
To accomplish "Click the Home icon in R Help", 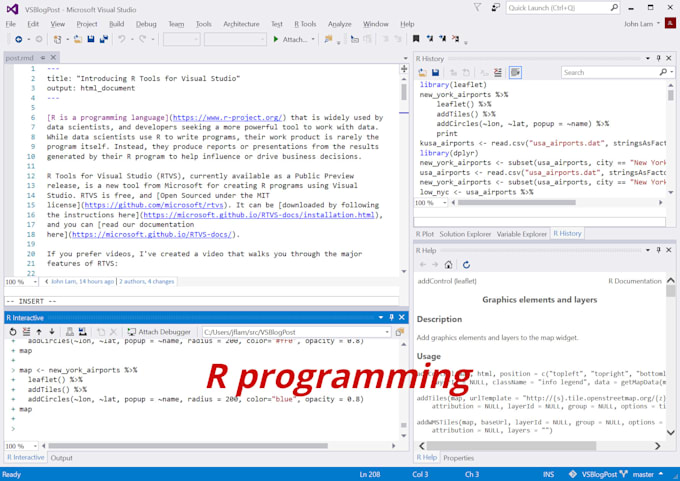I will pyautogui.click(x=448, y=265).
